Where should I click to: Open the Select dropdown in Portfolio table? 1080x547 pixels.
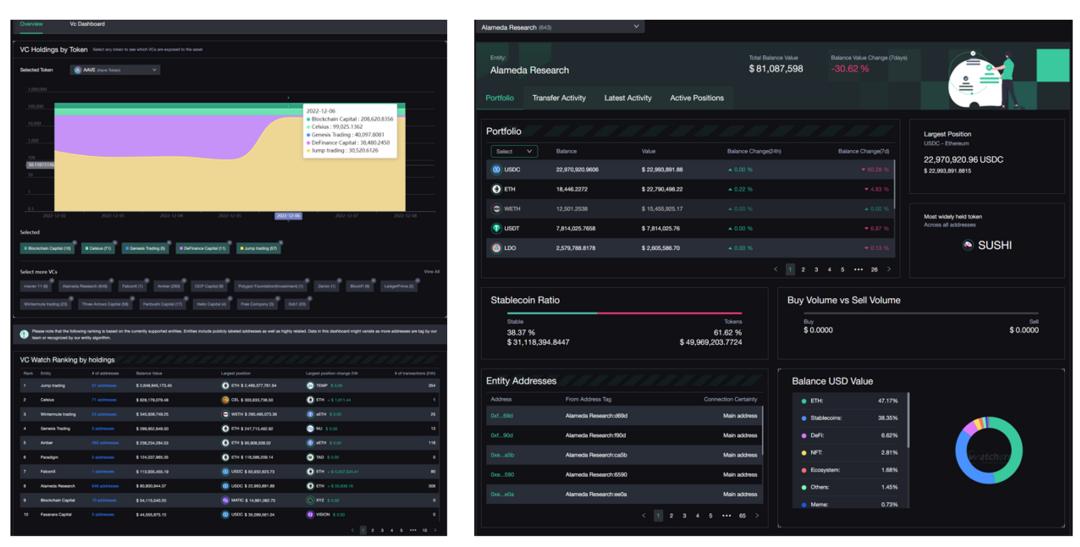click(514, 151)
